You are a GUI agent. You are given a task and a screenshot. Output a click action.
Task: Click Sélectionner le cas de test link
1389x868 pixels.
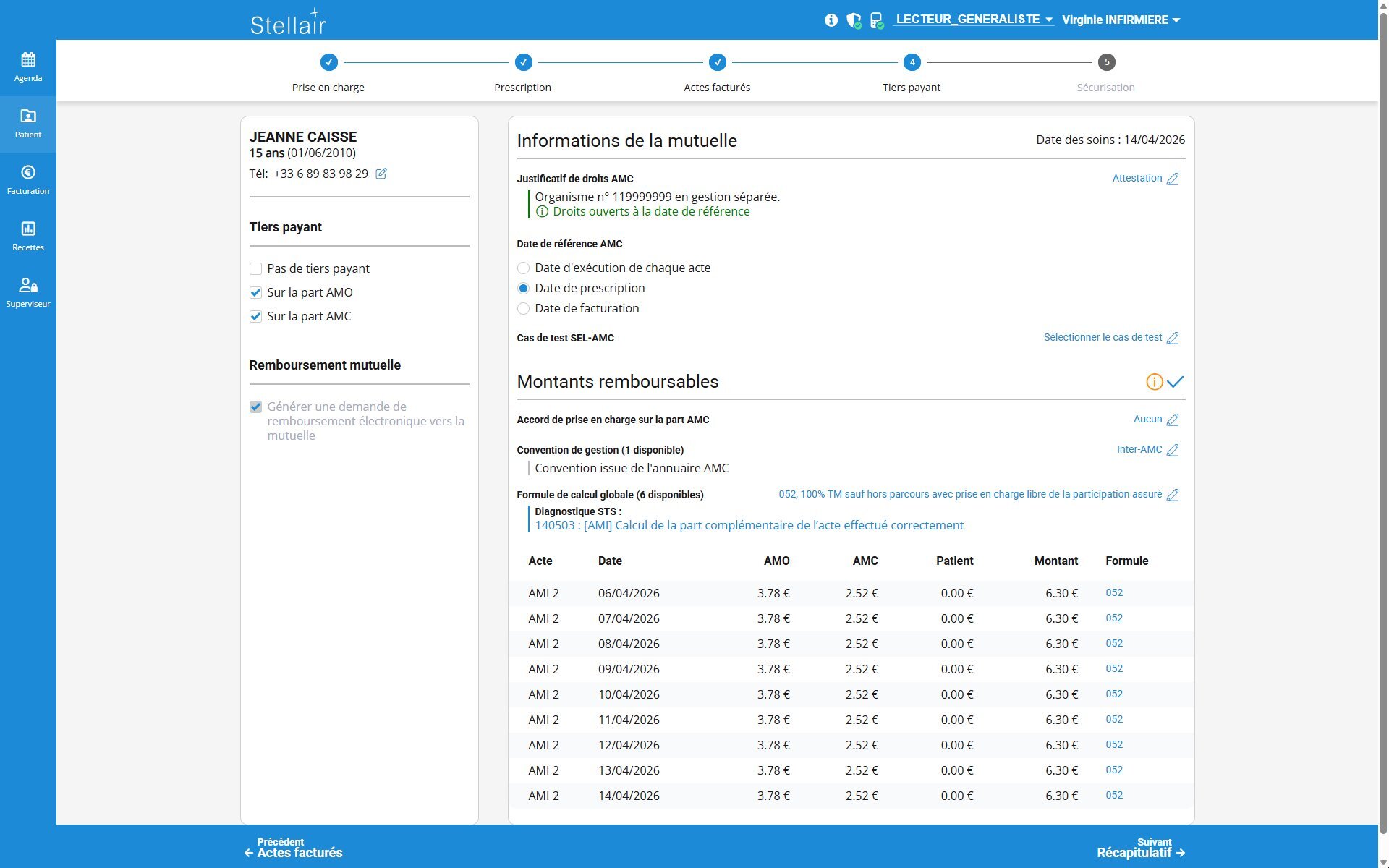click(1103, 338)
